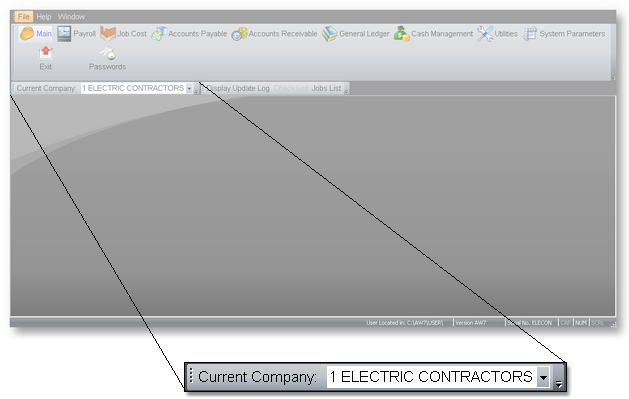Image resolution: width=629 pixels, height=399 pixels.
Task: Click the CAP indicator in the status bar
Action: 566,323
